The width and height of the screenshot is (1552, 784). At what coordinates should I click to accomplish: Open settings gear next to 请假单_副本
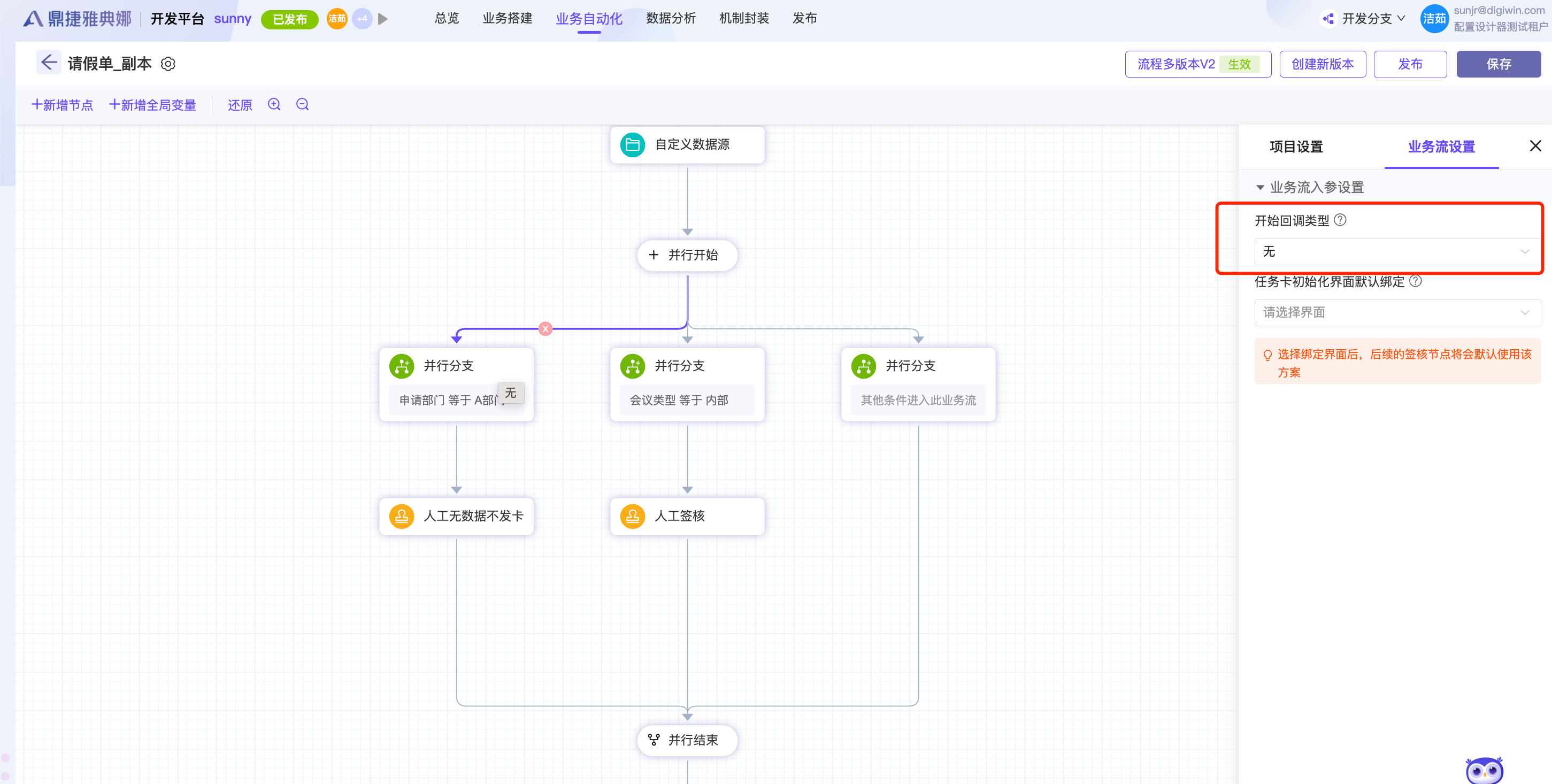[x=168, y=64]
